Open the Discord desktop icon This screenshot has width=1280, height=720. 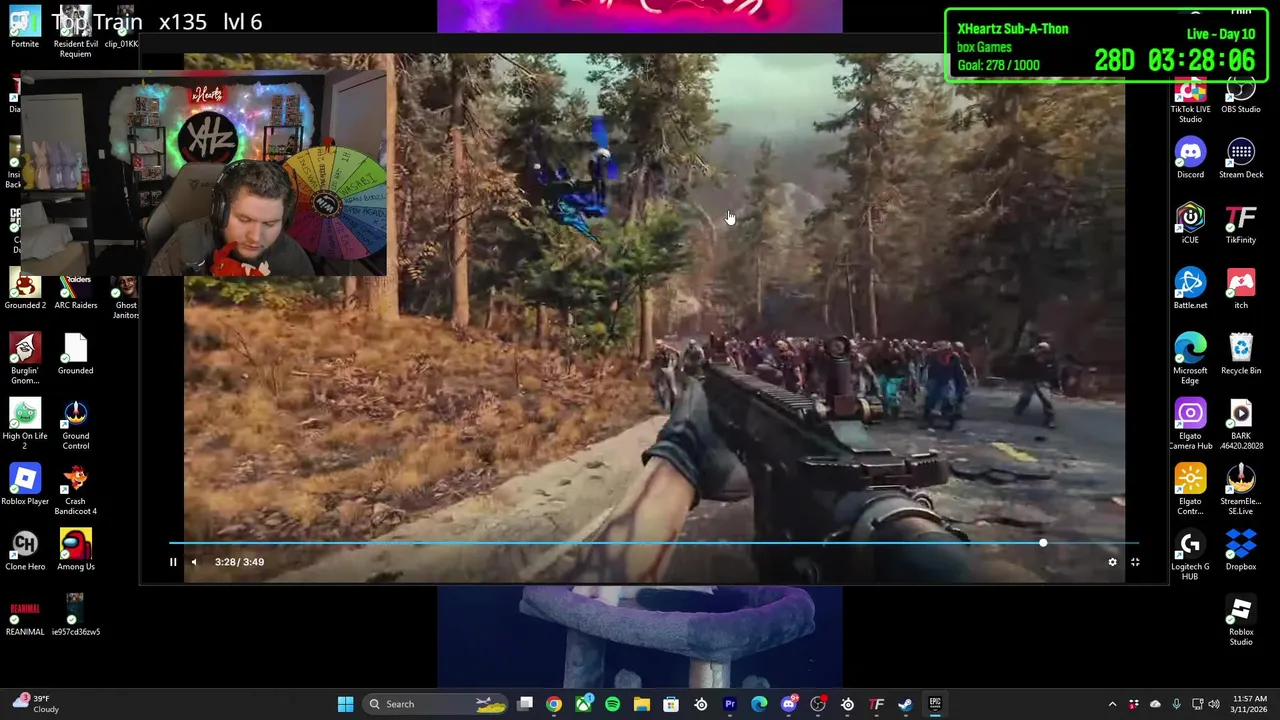(x=1190, y=160)
